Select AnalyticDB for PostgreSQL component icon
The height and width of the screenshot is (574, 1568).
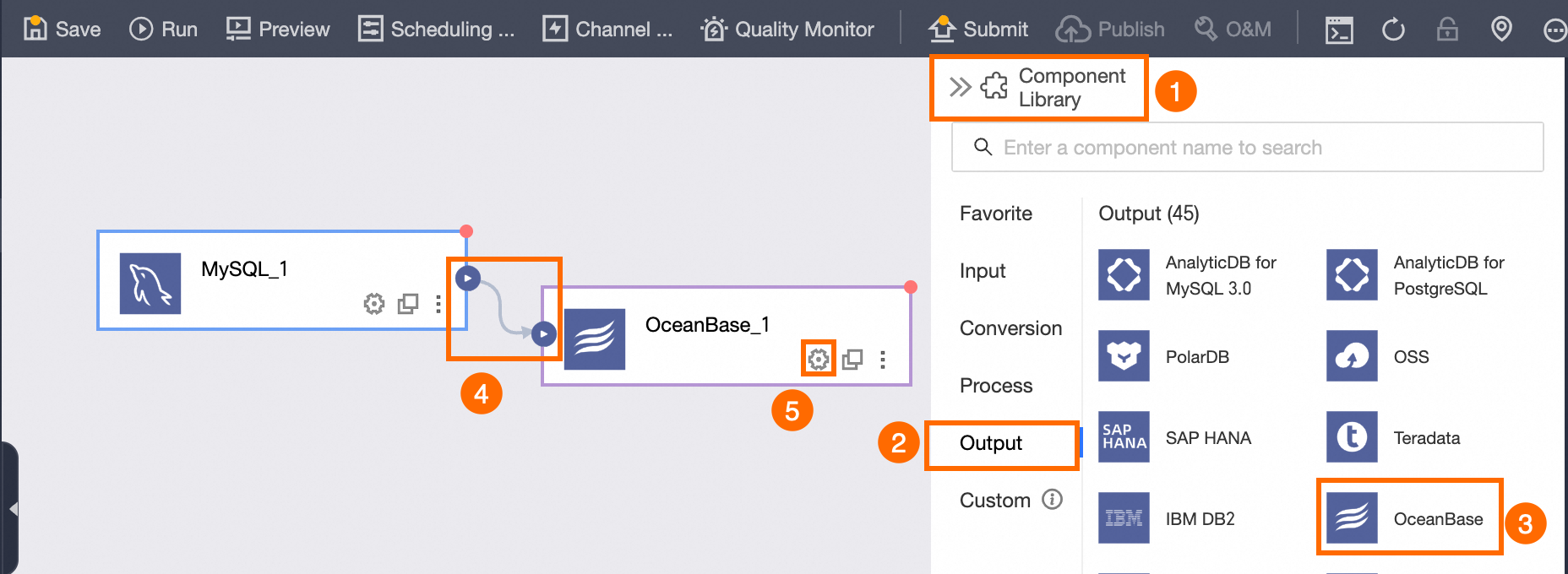[1352, 274]
